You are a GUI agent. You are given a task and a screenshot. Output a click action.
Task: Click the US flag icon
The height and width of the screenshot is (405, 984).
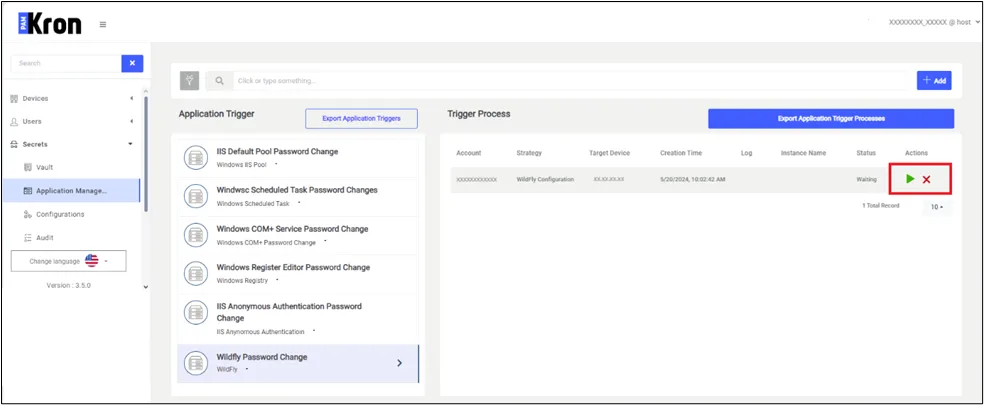(92, 261)
